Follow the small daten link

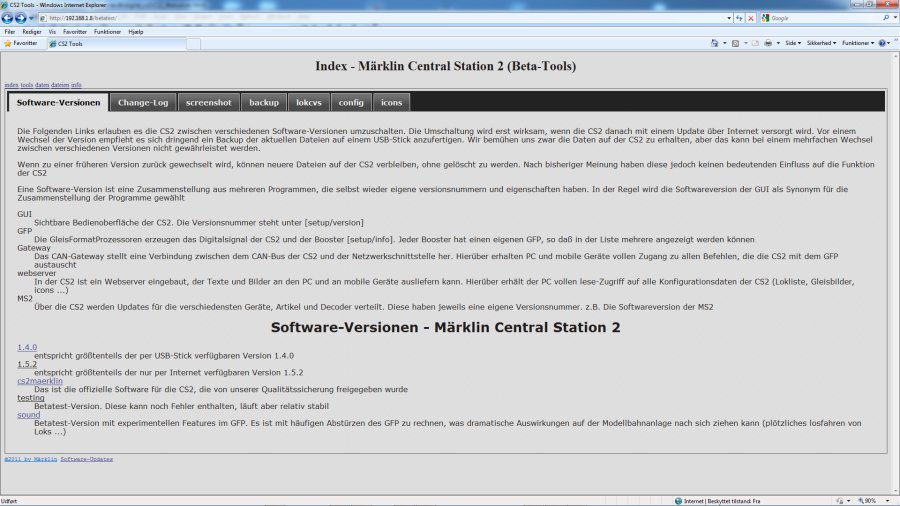coord(42,85)
